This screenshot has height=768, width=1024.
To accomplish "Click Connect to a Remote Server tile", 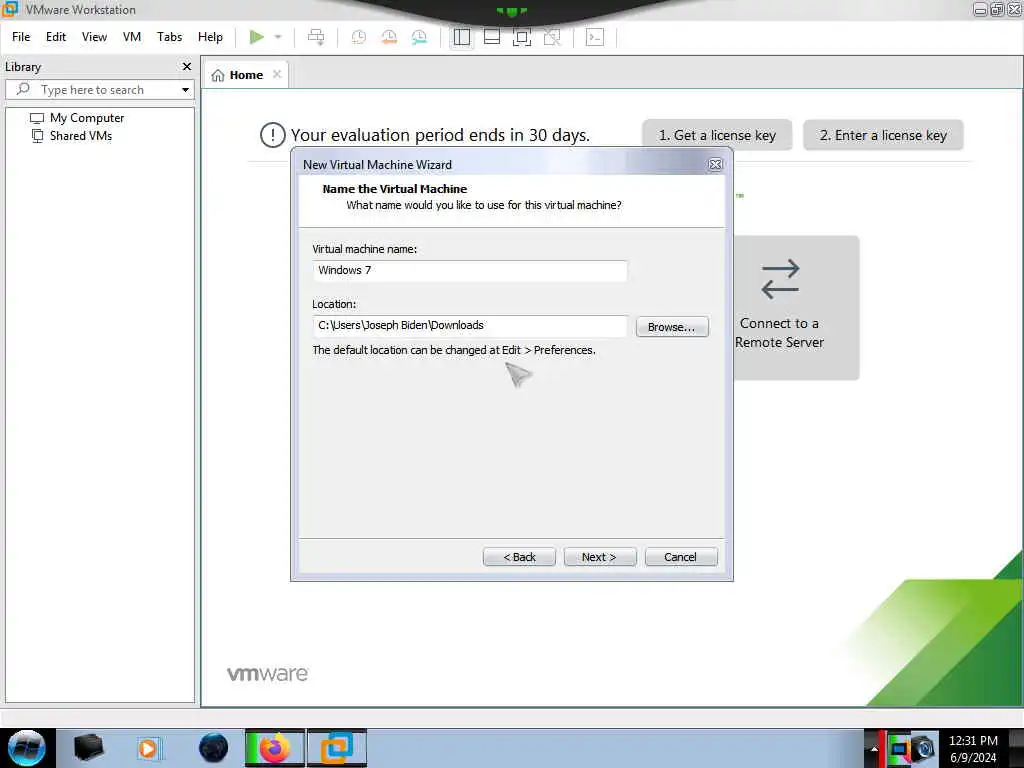I will pyautogui.click(x=796, y=308).
